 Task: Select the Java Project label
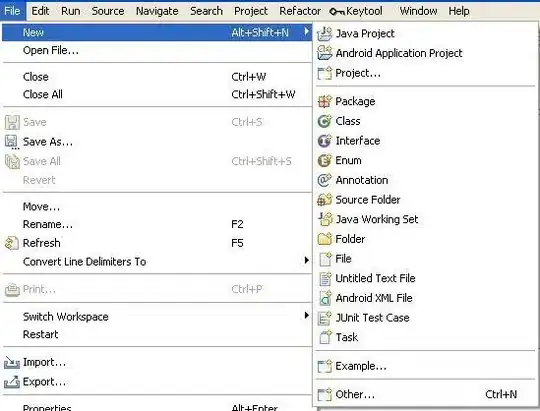pos(365,34)
